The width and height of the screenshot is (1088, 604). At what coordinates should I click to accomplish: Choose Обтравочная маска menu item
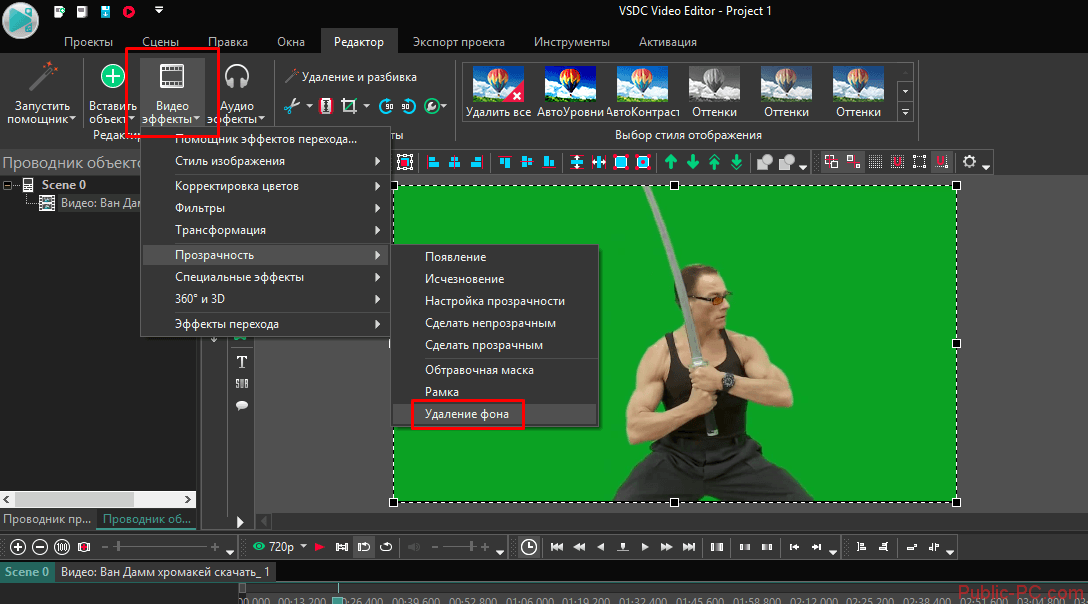(x=494, y=370)
